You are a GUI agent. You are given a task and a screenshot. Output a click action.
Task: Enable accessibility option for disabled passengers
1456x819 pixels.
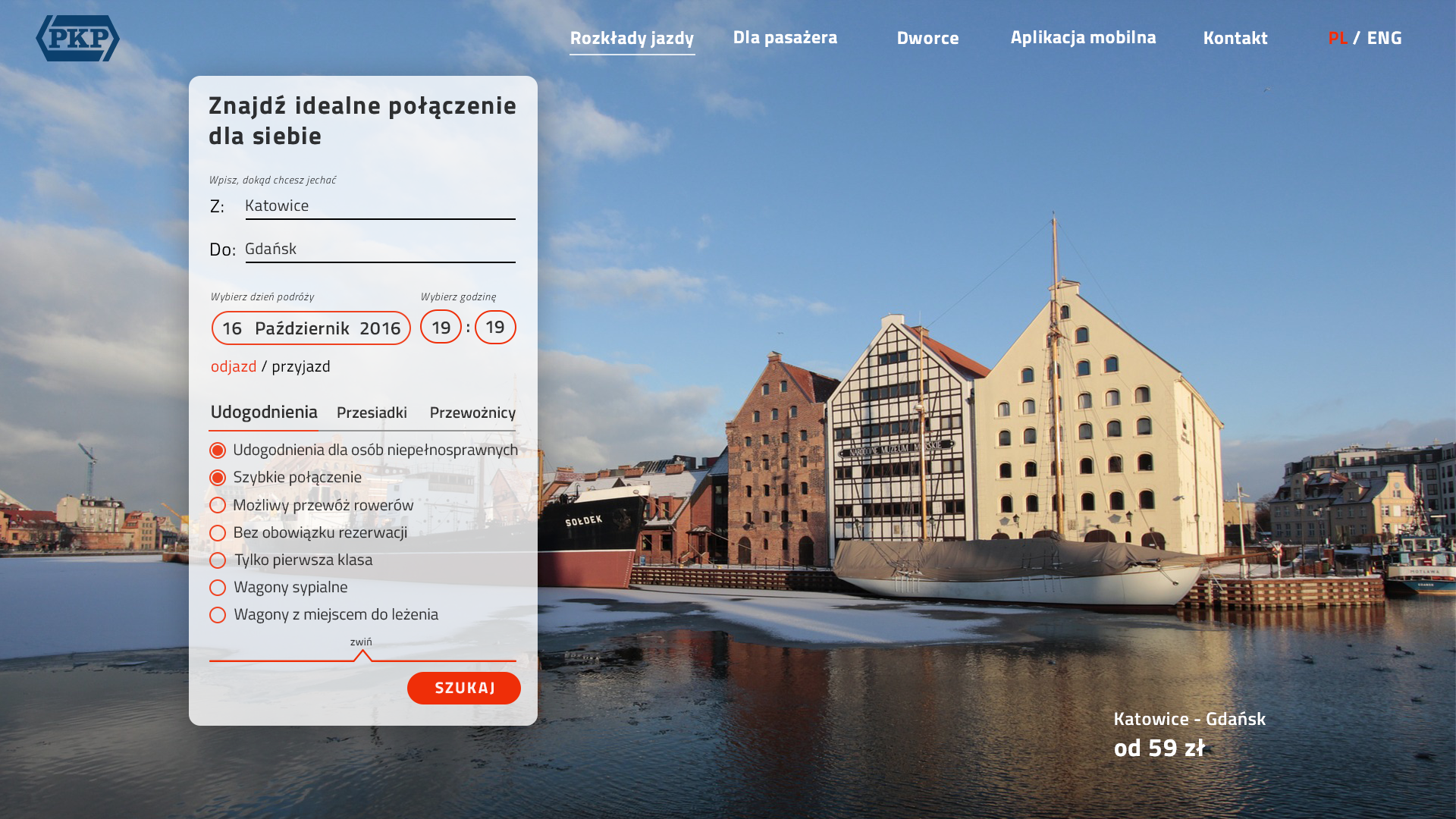click(218, 450)
